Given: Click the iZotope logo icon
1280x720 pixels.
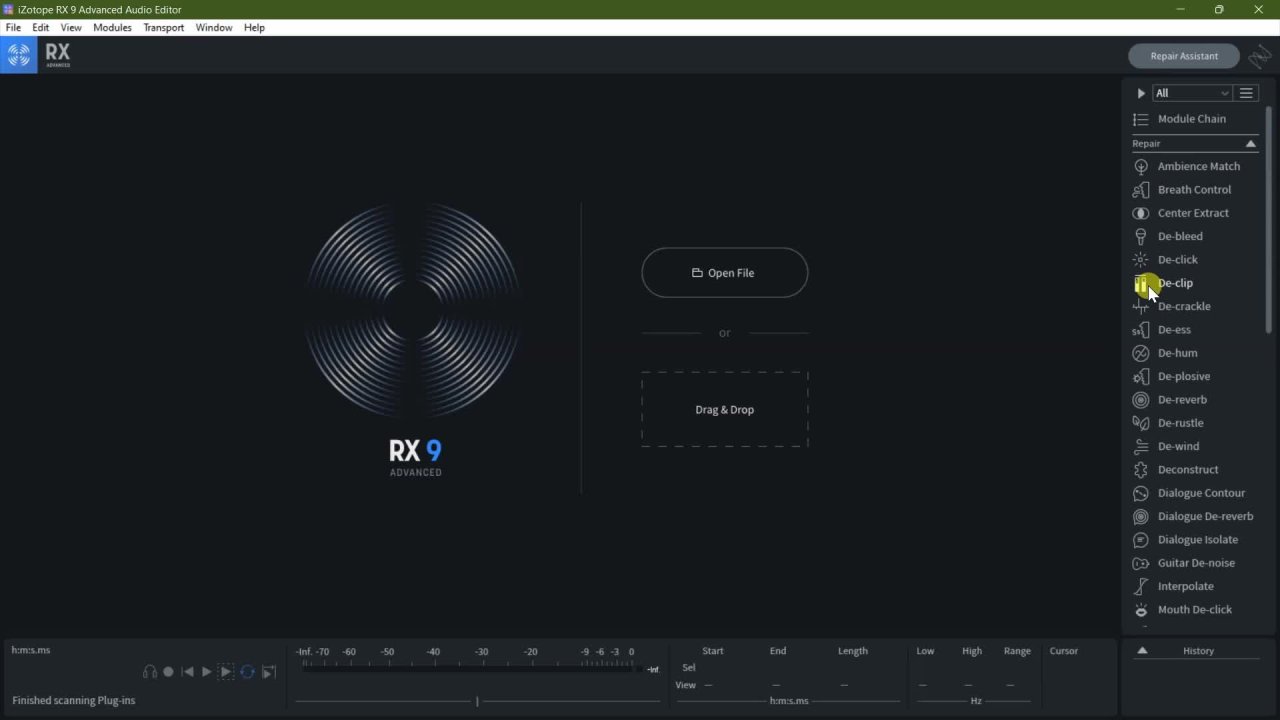Looking at the screenshot, I should point(19,56).
